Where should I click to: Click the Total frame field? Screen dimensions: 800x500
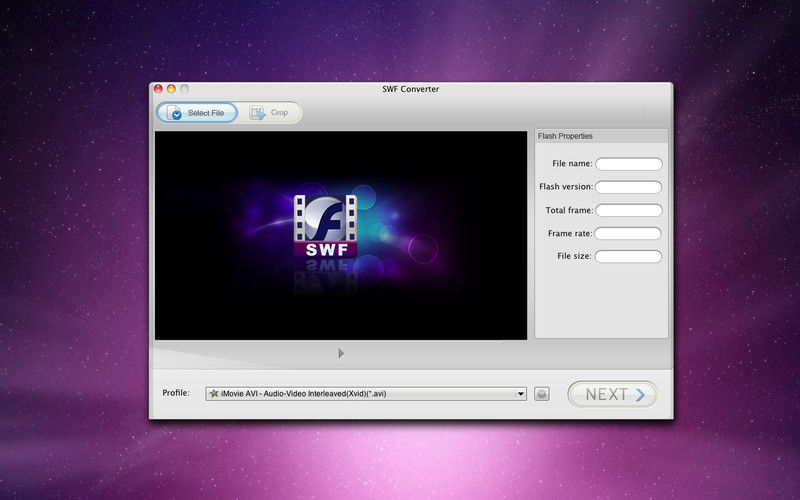click(629, 210)
